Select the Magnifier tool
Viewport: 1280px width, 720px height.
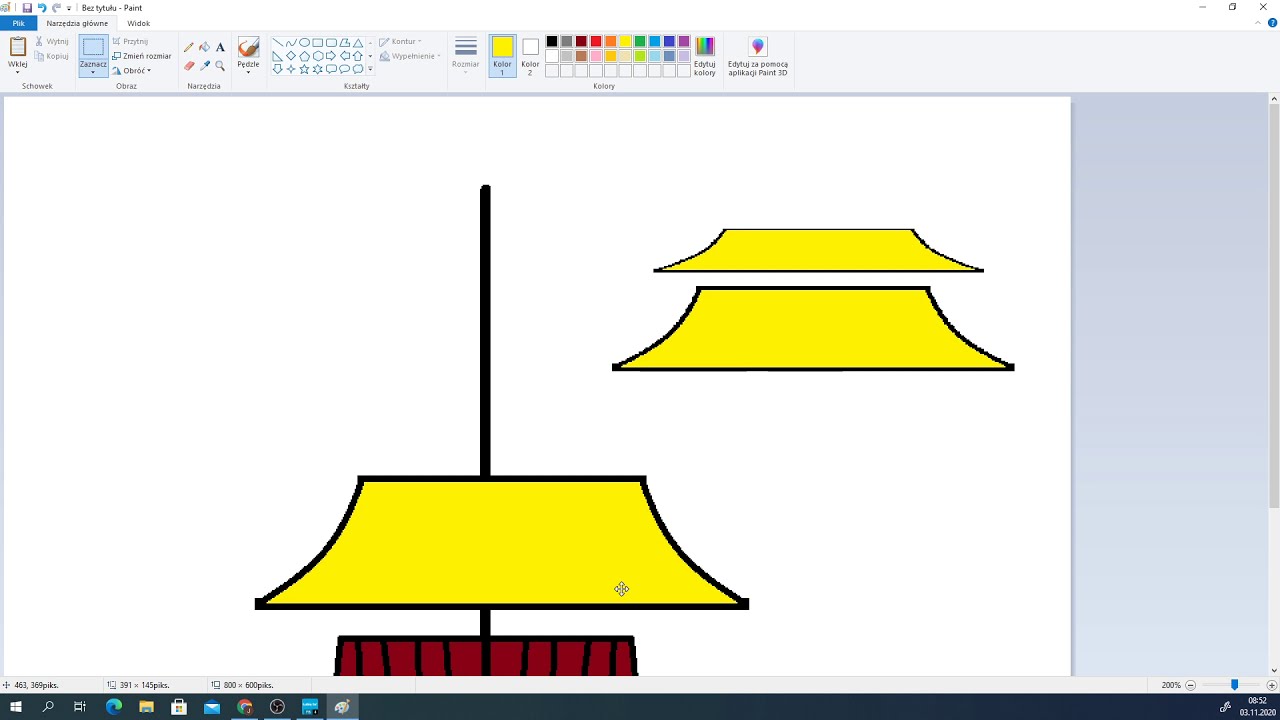220,66
